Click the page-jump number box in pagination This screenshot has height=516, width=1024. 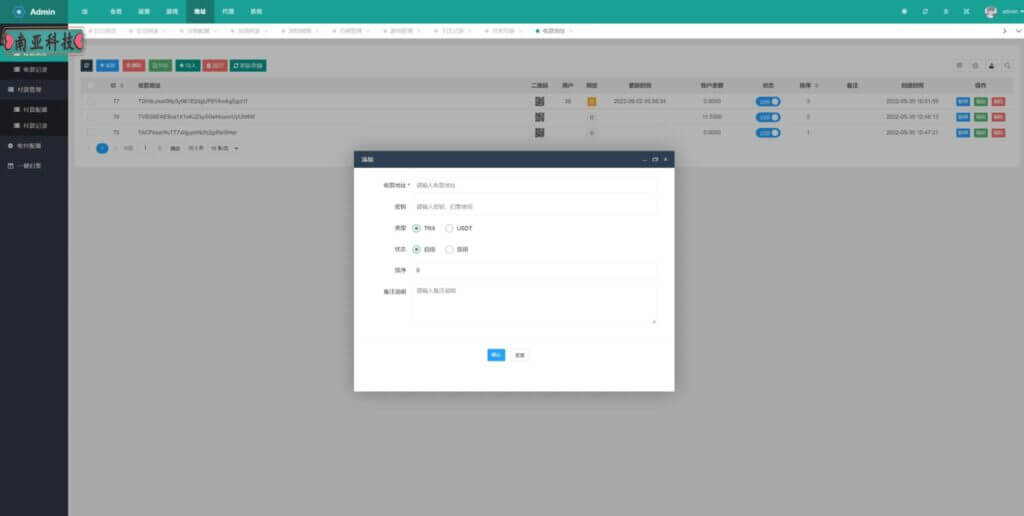click(145, 148)
